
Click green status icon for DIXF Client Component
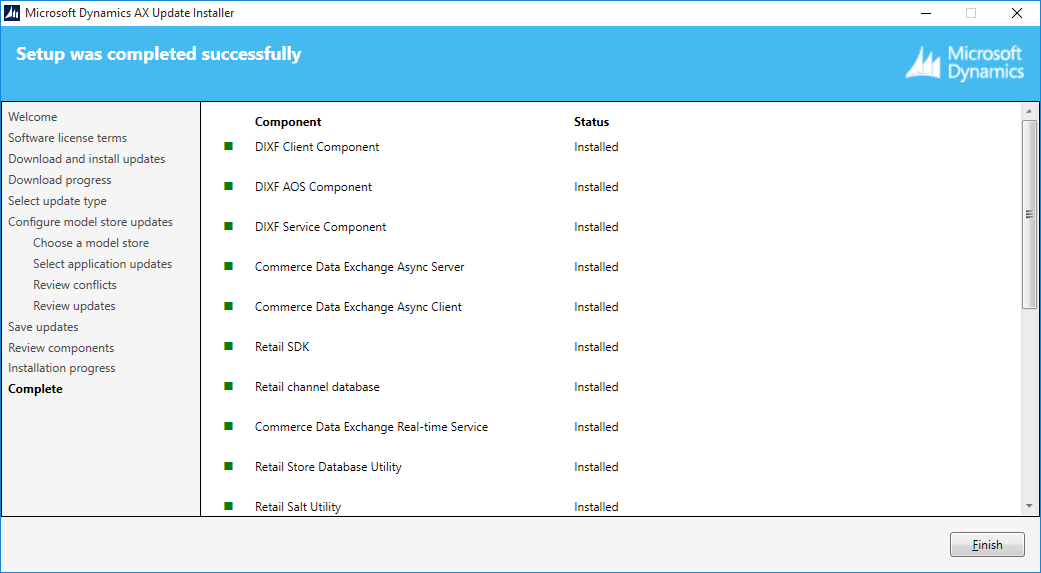point(228,146)
